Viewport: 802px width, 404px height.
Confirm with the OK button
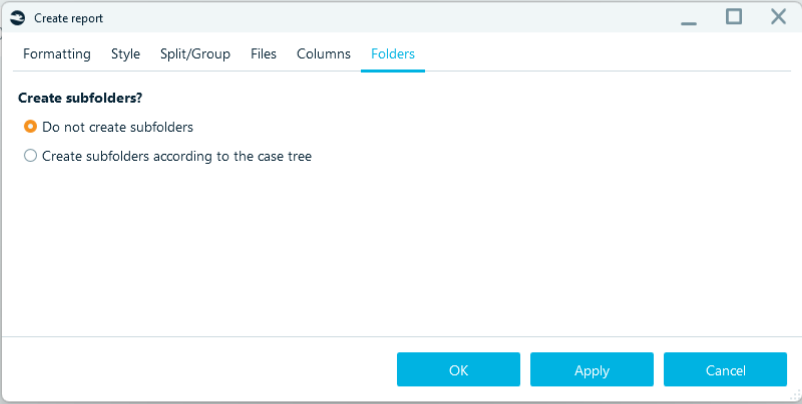(458, 369)
